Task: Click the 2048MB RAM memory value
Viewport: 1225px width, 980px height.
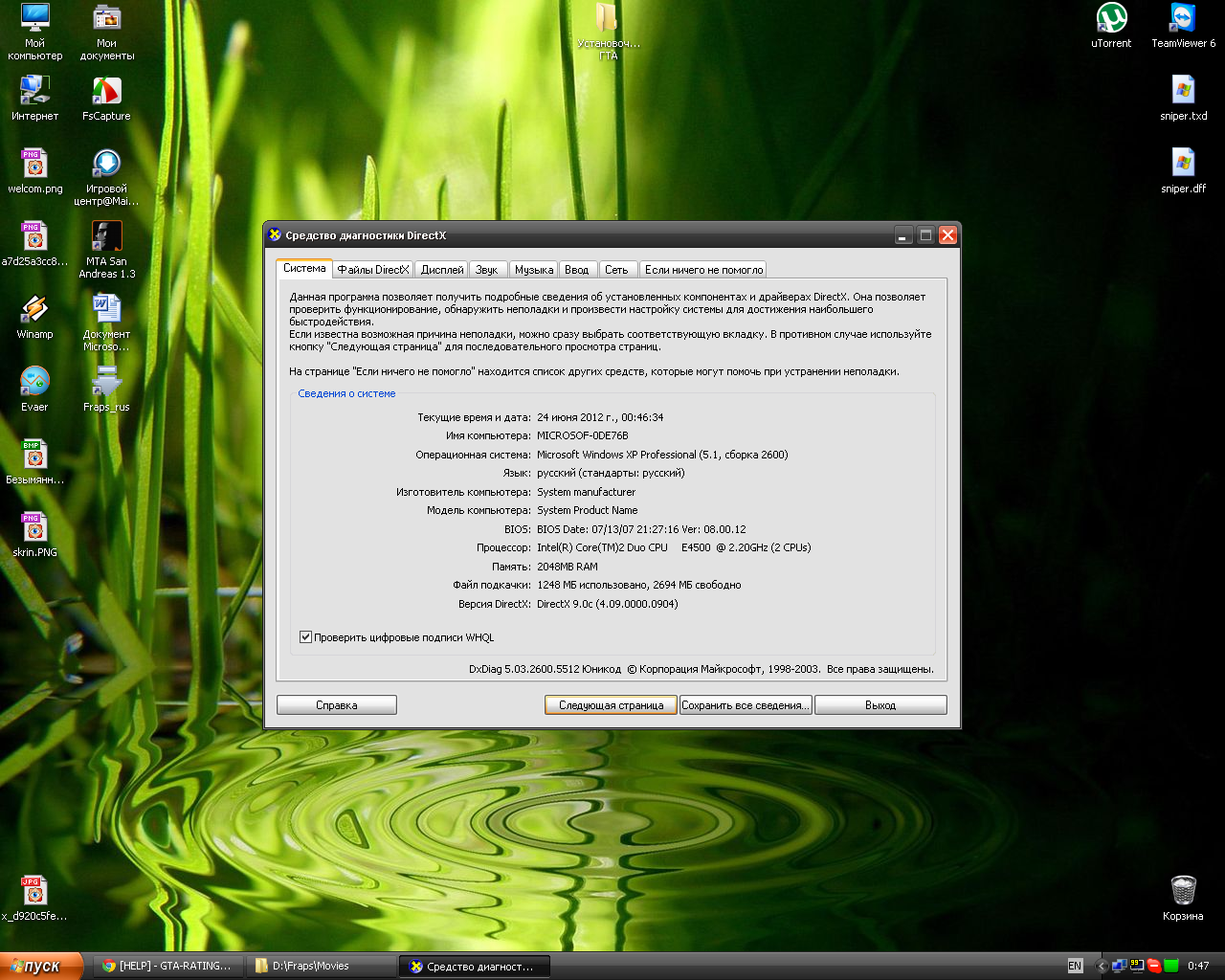Action: 568,567
